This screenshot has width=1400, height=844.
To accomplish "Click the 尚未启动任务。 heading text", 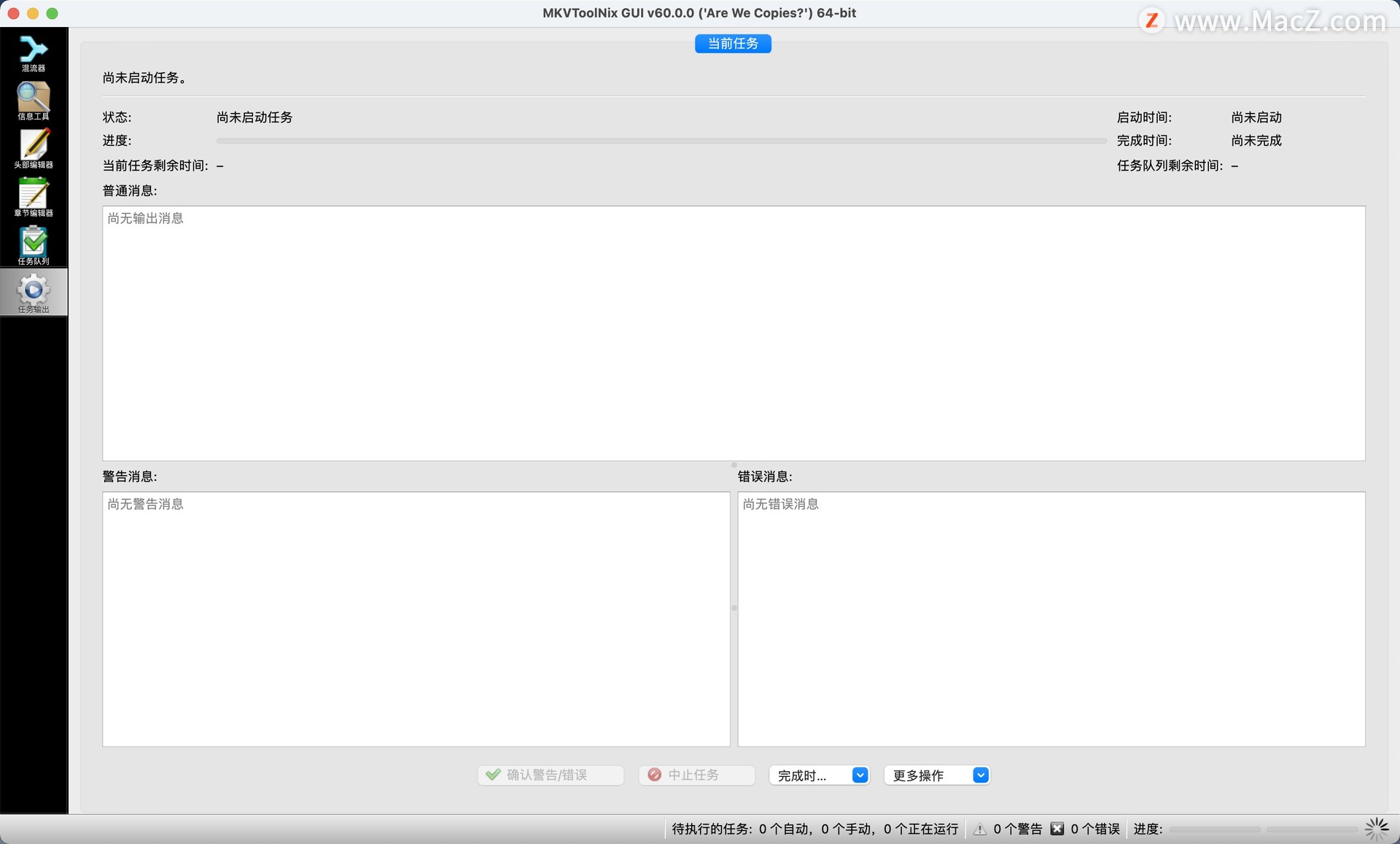I will point(144,78).
